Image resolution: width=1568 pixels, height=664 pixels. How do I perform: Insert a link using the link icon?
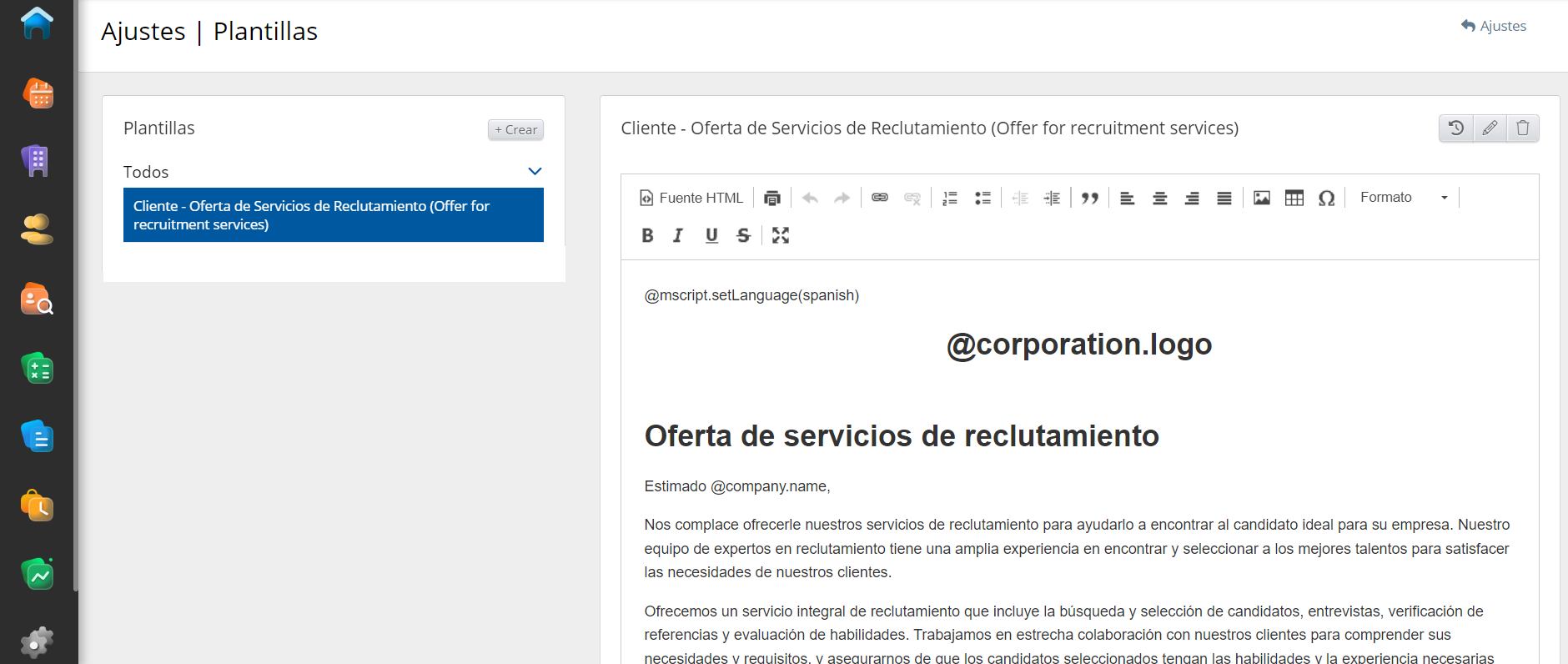click(879, 198)
